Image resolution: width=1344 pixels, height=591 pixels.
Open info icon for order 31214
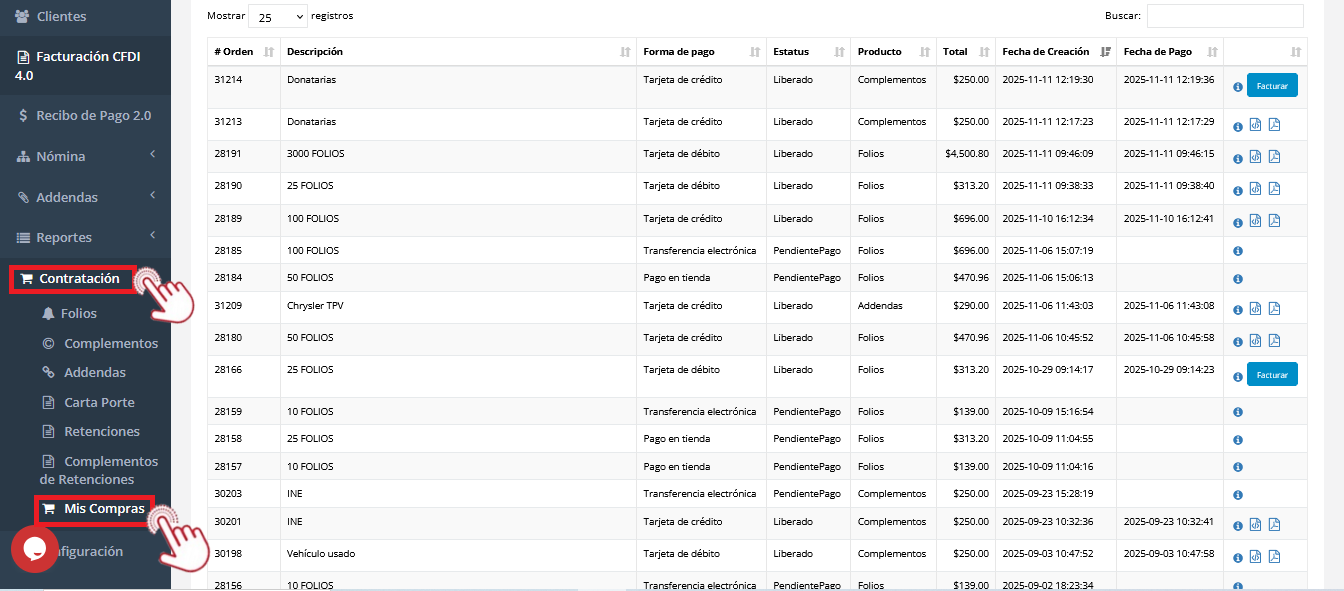(1238, 87)
